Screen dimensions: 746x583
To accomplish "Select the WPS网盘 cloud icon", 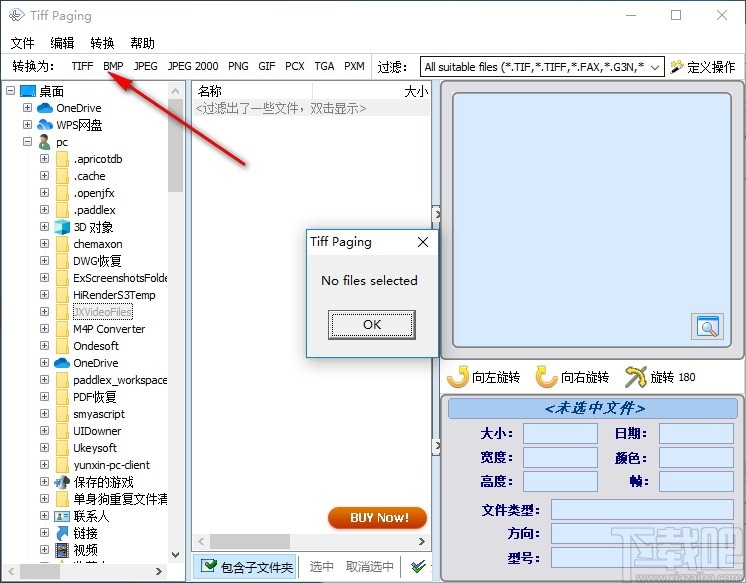I will [45, 125].
